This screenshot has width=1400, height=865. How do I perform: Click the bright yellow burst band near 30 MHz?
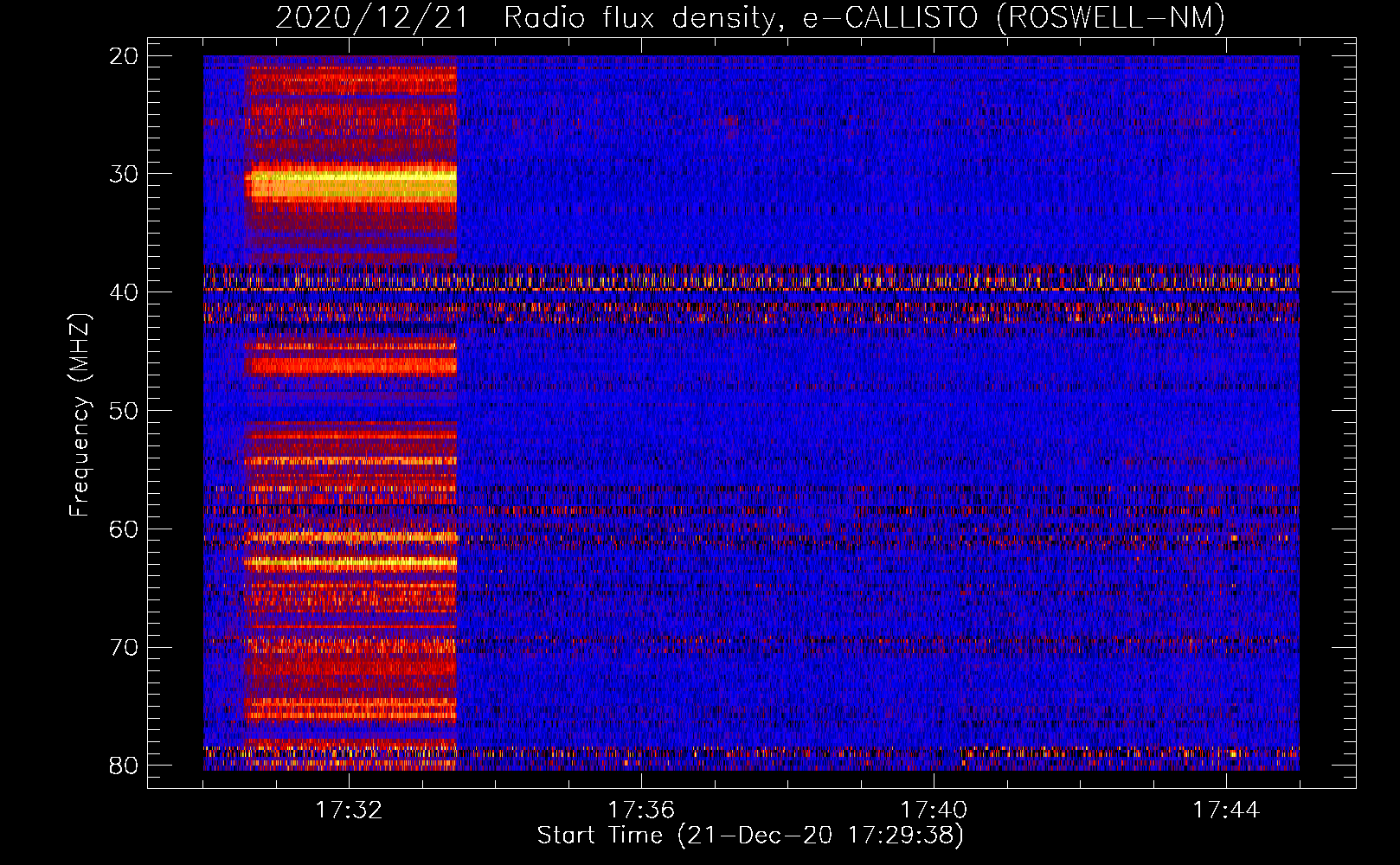pos(350,183)
